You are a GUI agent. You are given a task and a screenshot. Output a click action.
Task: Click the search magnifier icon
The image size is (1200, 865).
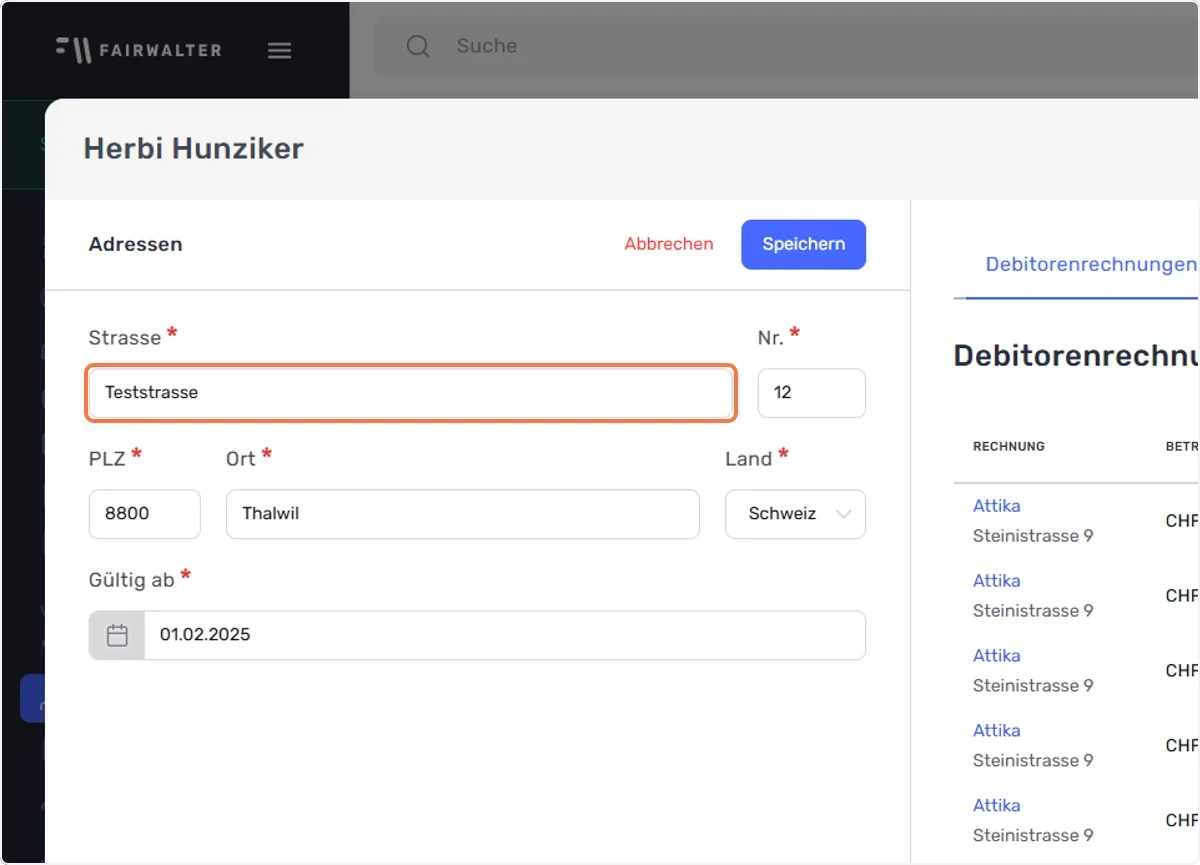tap(418, 46)
